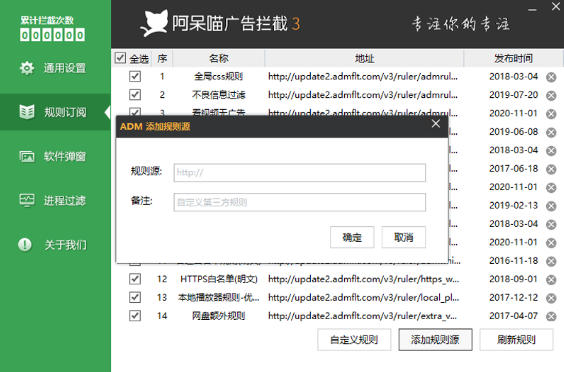
Task: Click rule 14 extra_v... address
Action: click(x=363, y=316)
